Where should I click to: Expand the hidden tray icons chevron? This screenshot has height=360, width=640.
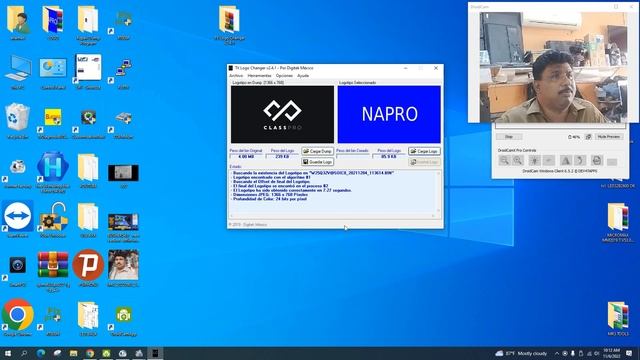[x=557, y=353]
